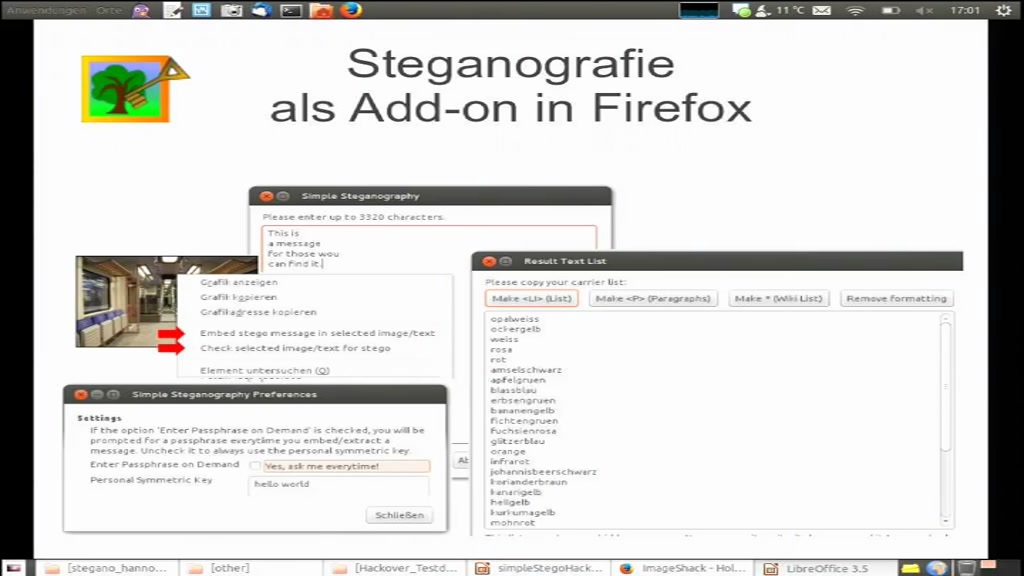Click the blue picture-frame launcher icon
The width and height of the screenshot is (1024, 576).
pyautogui.click(x=201, y=10)
